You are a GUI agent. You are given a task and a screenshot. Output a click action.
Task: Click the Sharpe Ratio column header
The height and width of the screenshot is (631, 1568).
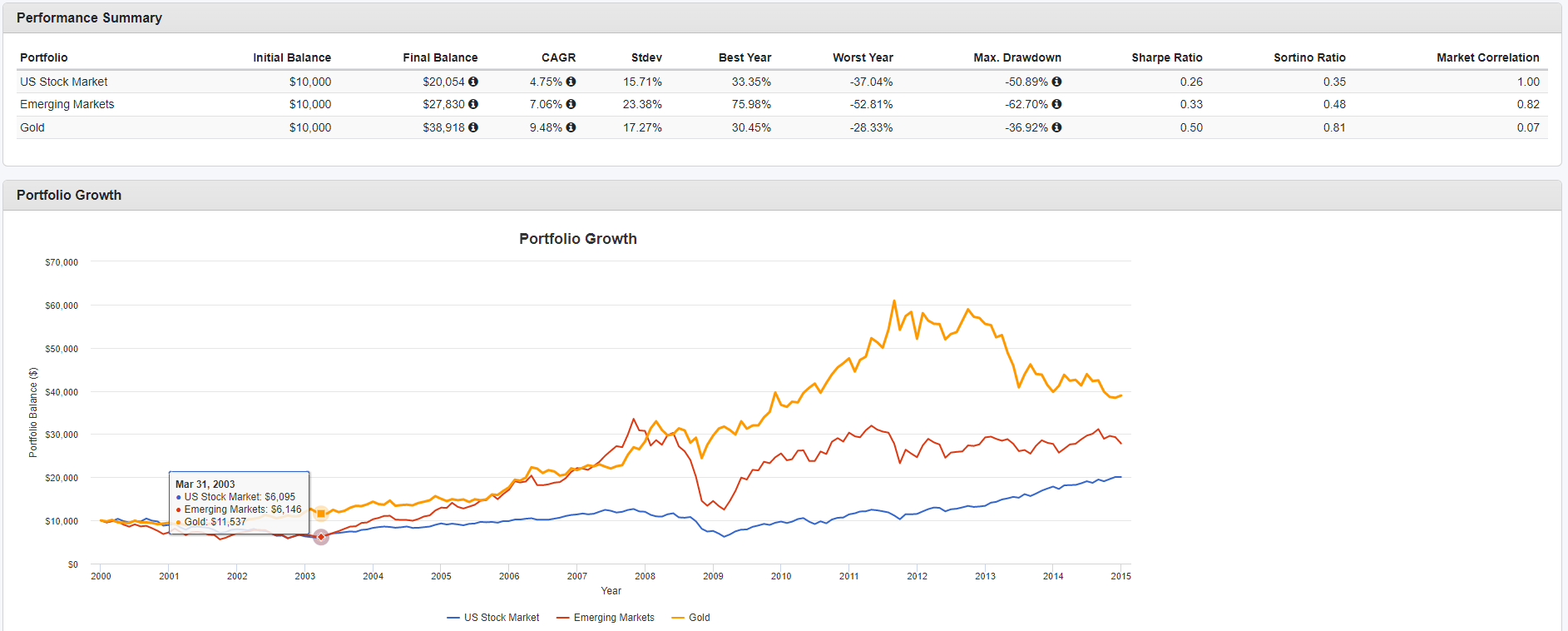click(1166, 57)
